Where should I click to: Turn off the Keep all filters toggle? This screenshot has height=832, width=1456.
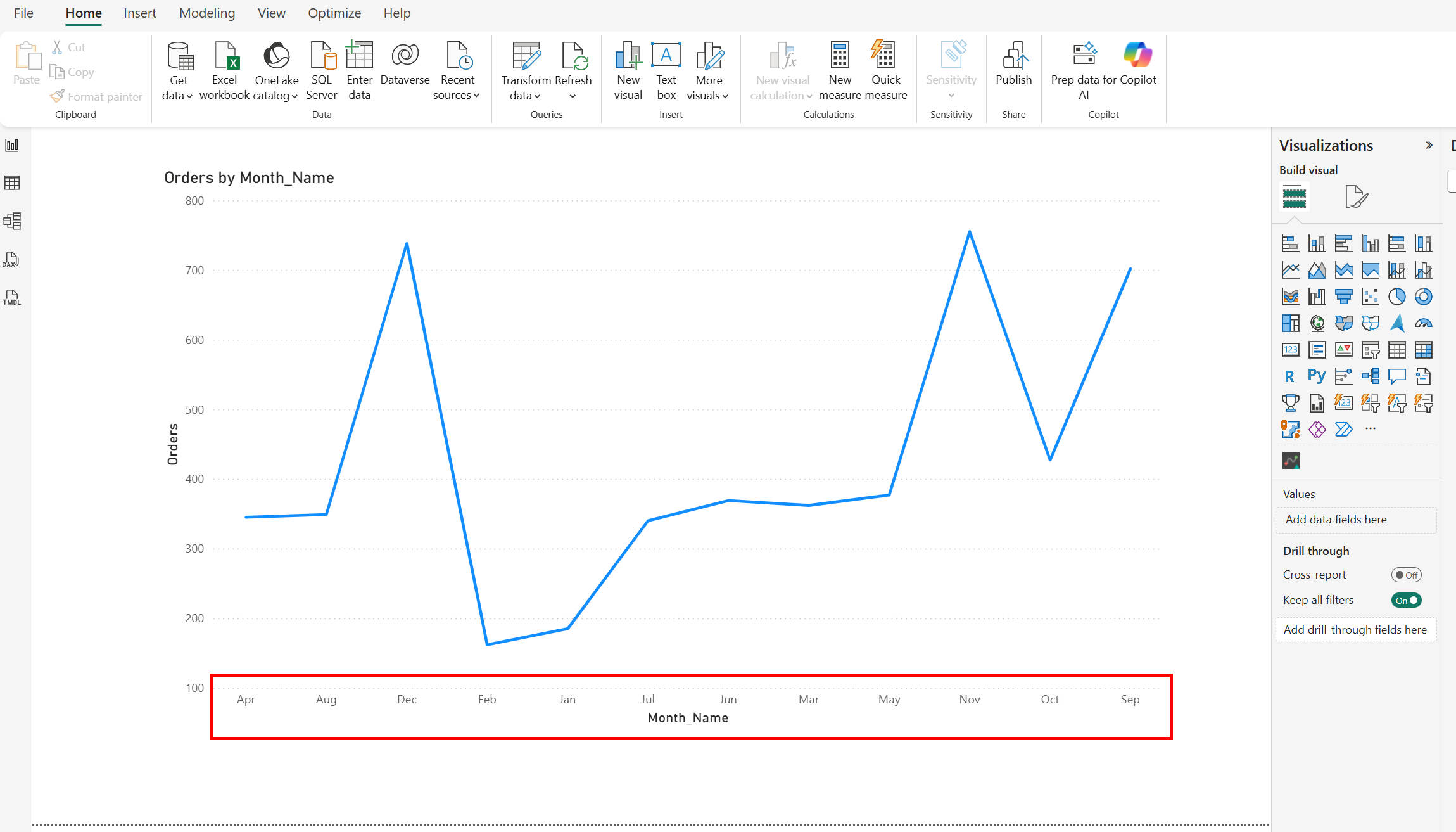(x=1406, y=600)
